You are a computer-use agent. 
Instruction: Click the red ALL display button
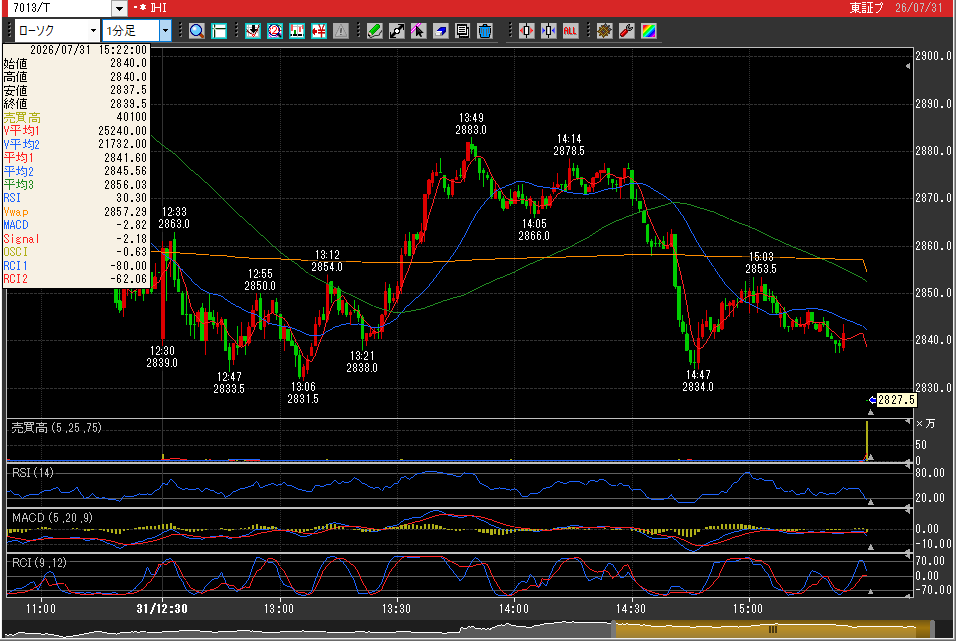coord(570,30)
